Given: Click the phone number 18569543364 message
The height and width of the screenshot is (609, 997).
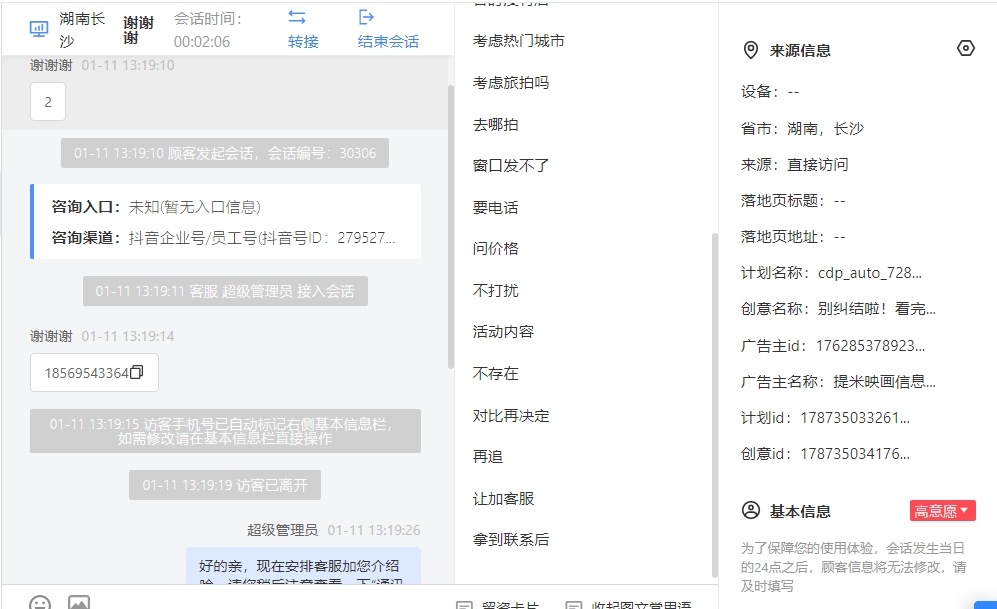Looking at the screenshot, I should click(x=94, y=373).
